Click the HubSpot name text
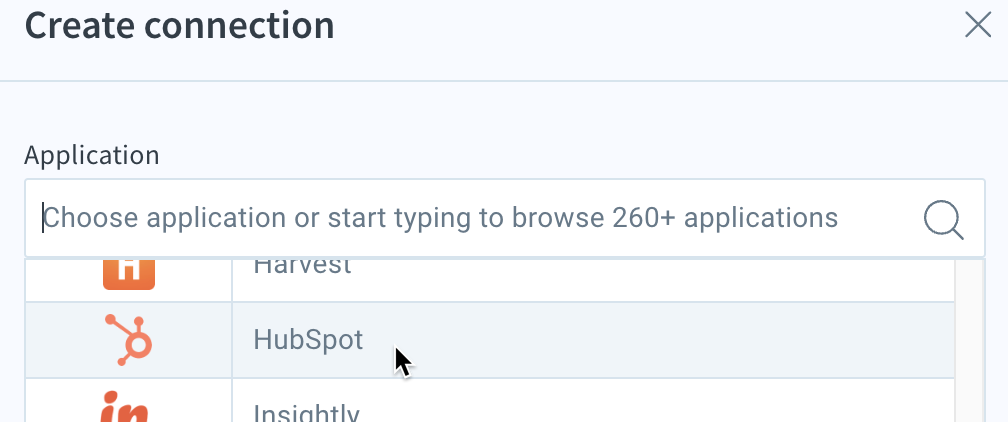The height and width of the screenshot is (422, 1008). pos(308,340)
